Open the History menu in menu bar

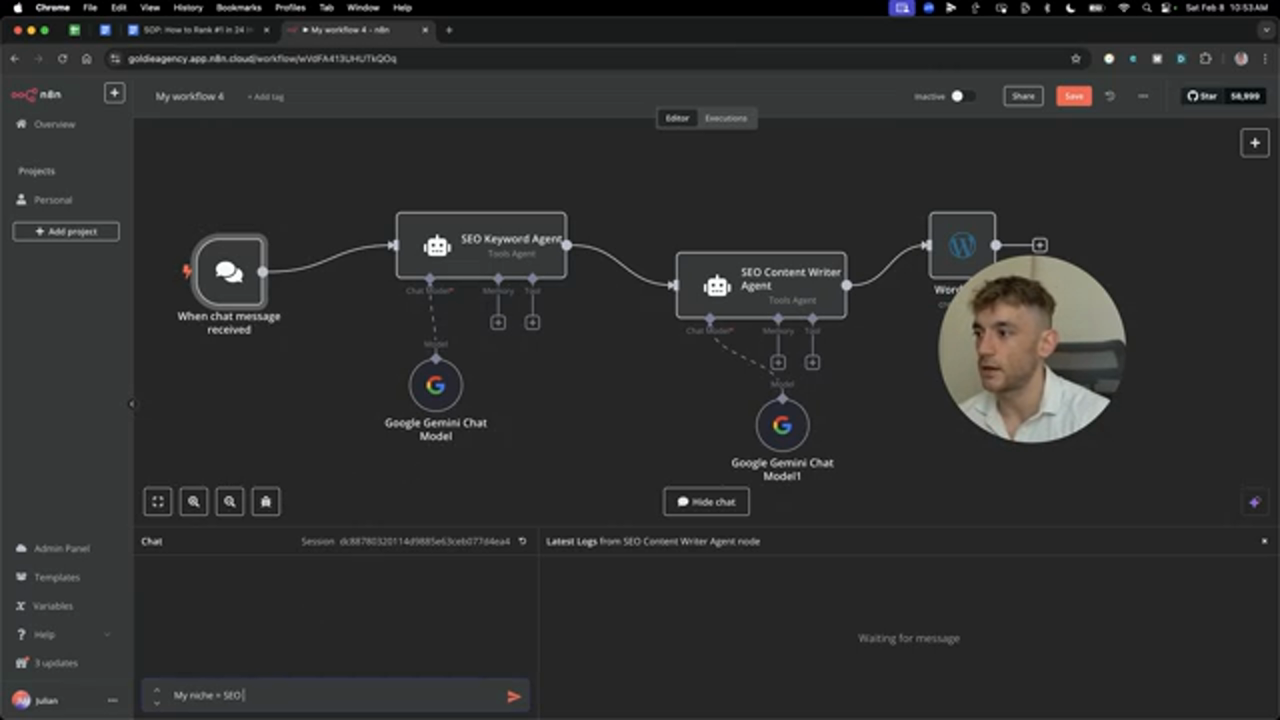pos(188,8)
